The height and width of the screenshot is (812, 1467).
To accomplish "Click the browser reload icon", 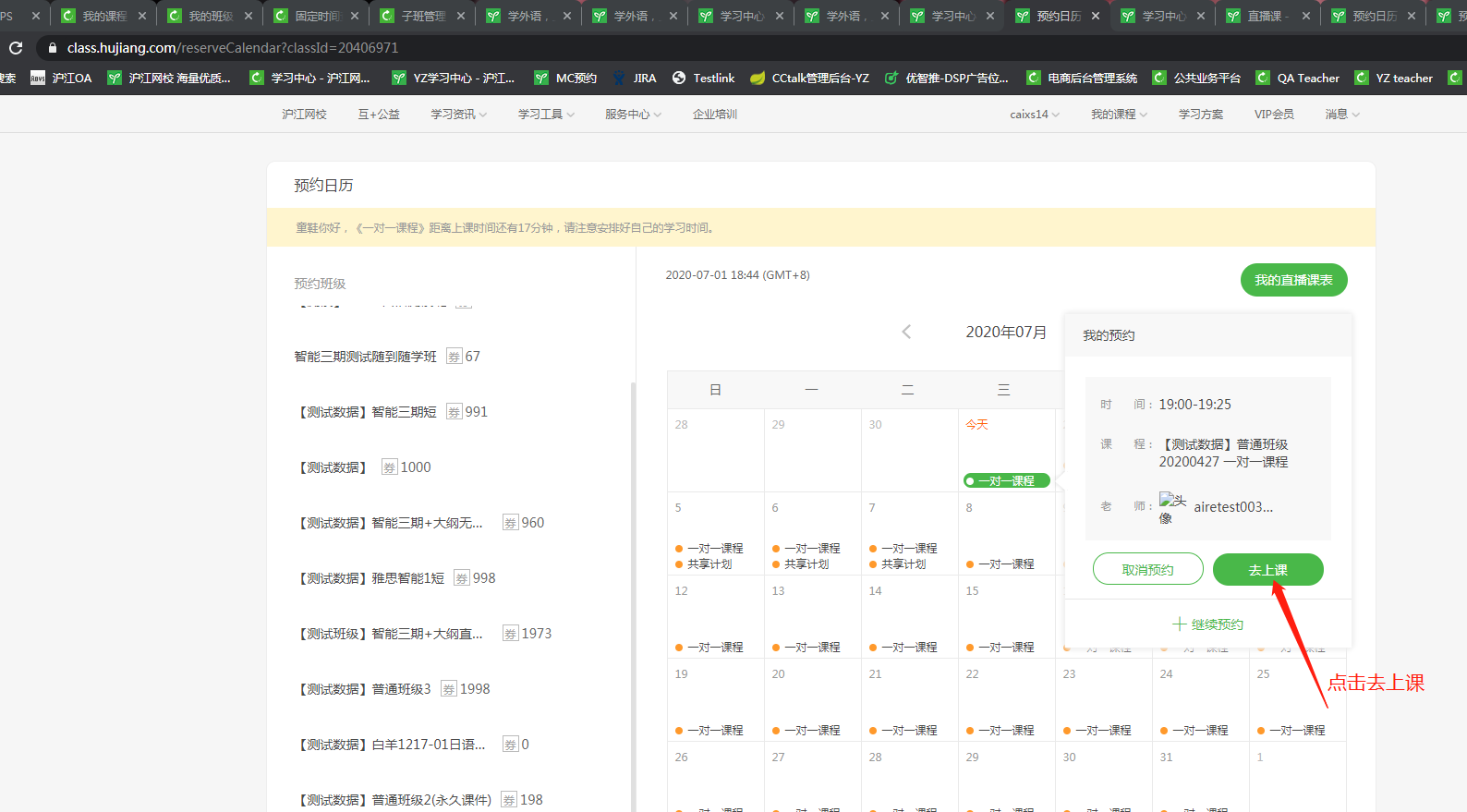I will 16,48.
